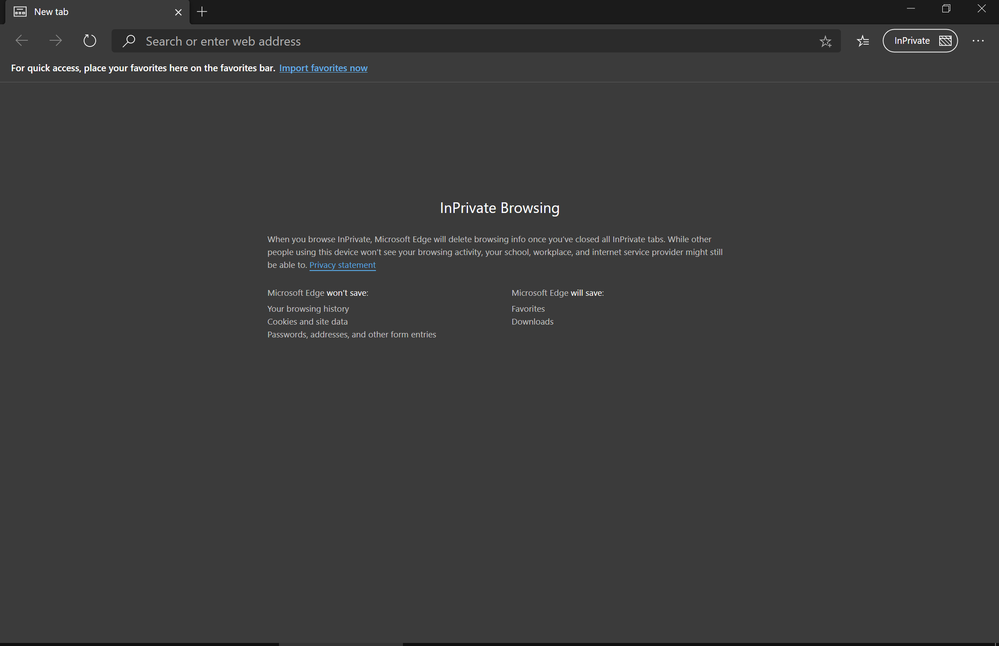Image resolution: width=999 pixels, height=646 pixels.
Task: Refresh the page with reload icon
Action: point(90,41)
